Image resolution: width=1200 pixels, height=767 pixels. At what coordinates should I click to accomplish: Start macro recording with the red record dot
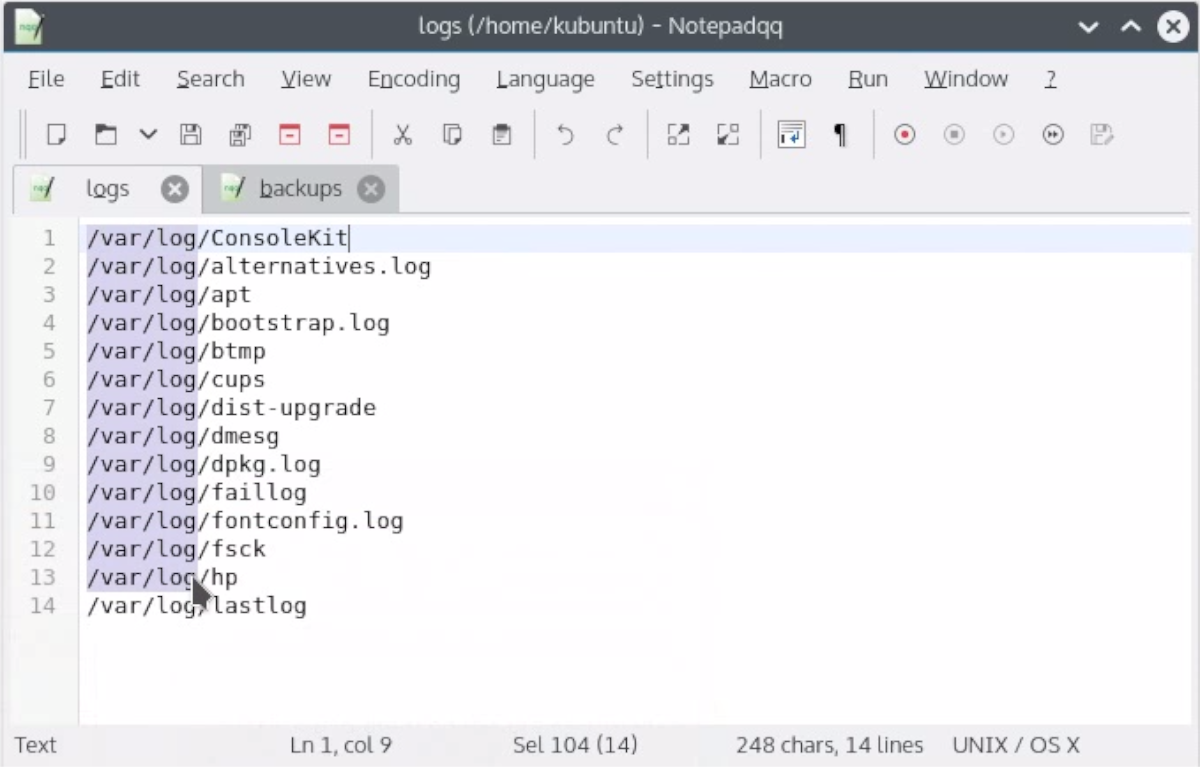tap(903, 134)
